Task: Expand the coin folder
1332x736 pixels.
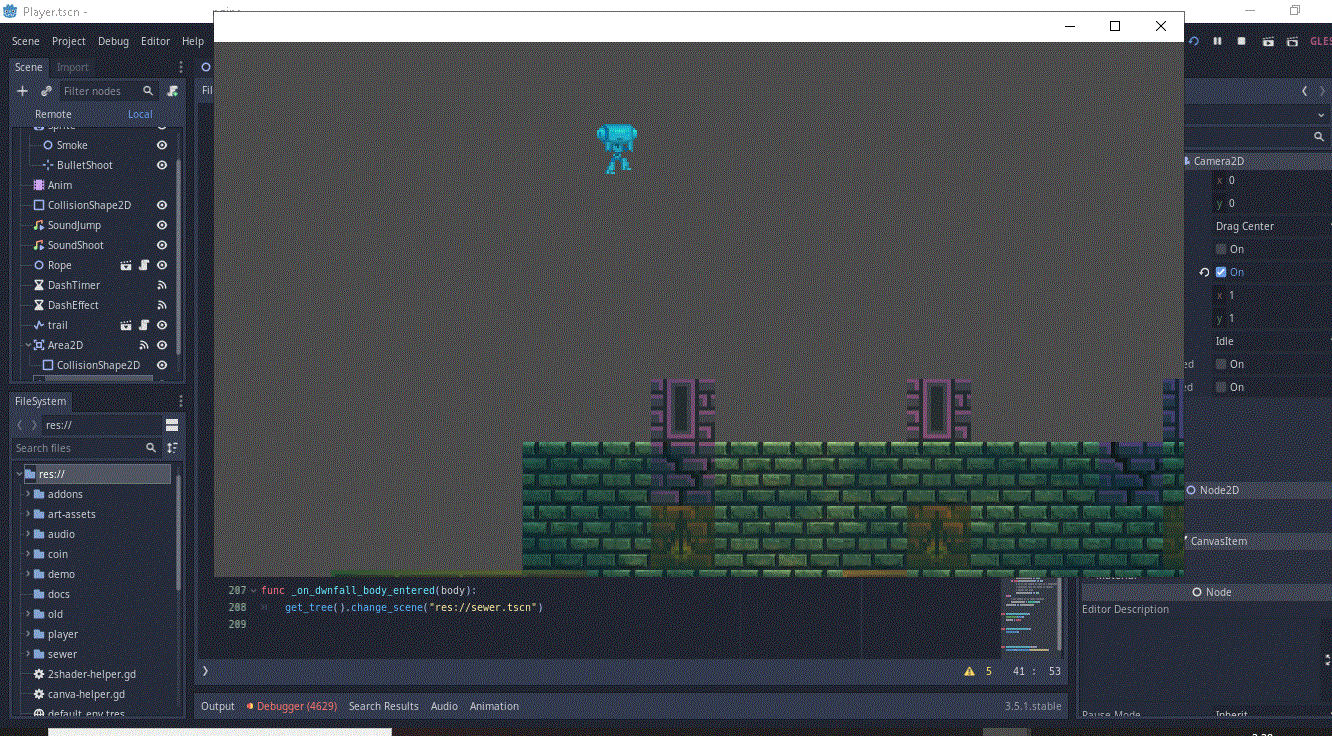Action: 28,554
